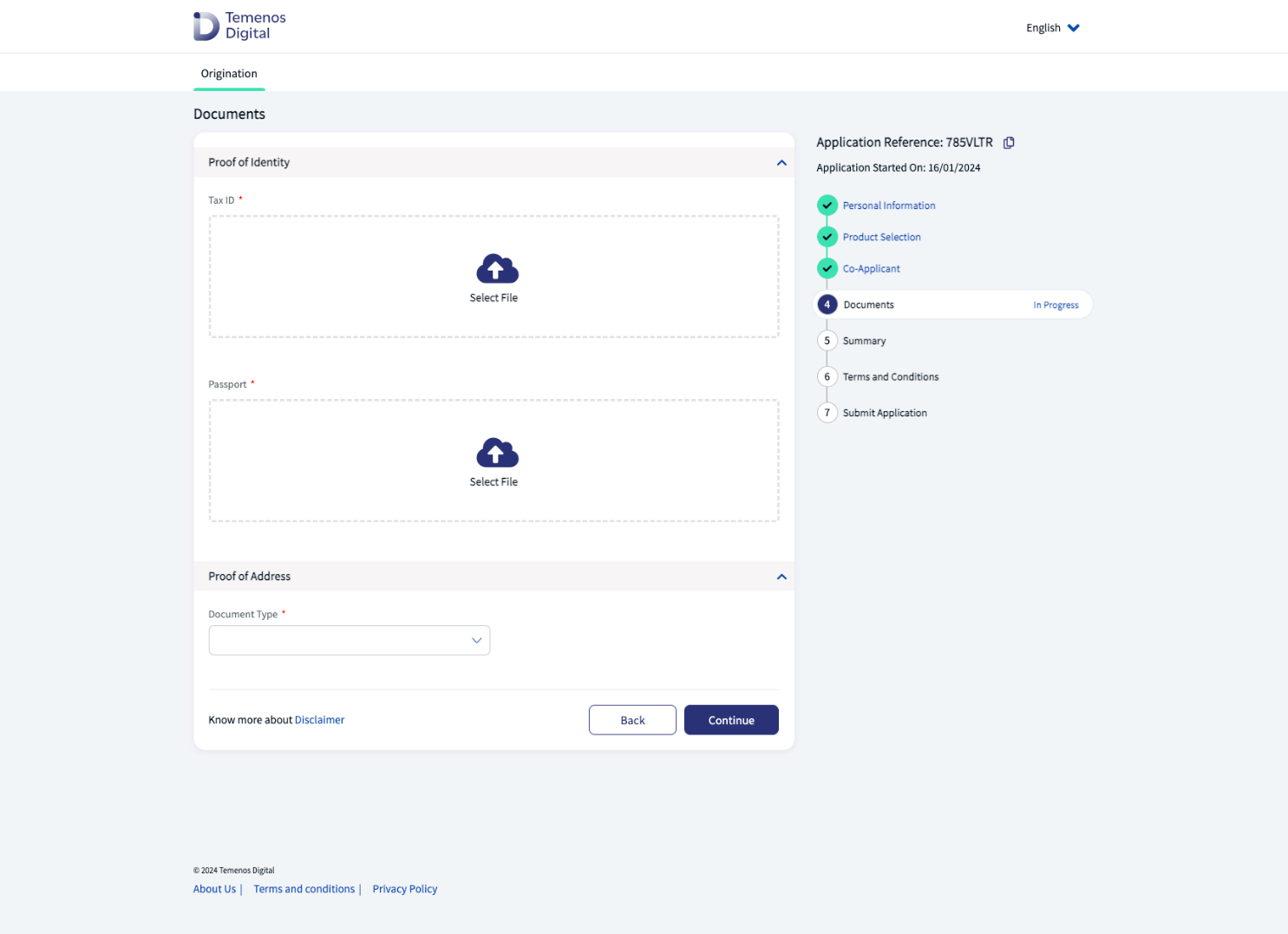Screen dimensions: 1288x934
Task: Open the Privacy Policy footer link
Action: tap(405, 889)
